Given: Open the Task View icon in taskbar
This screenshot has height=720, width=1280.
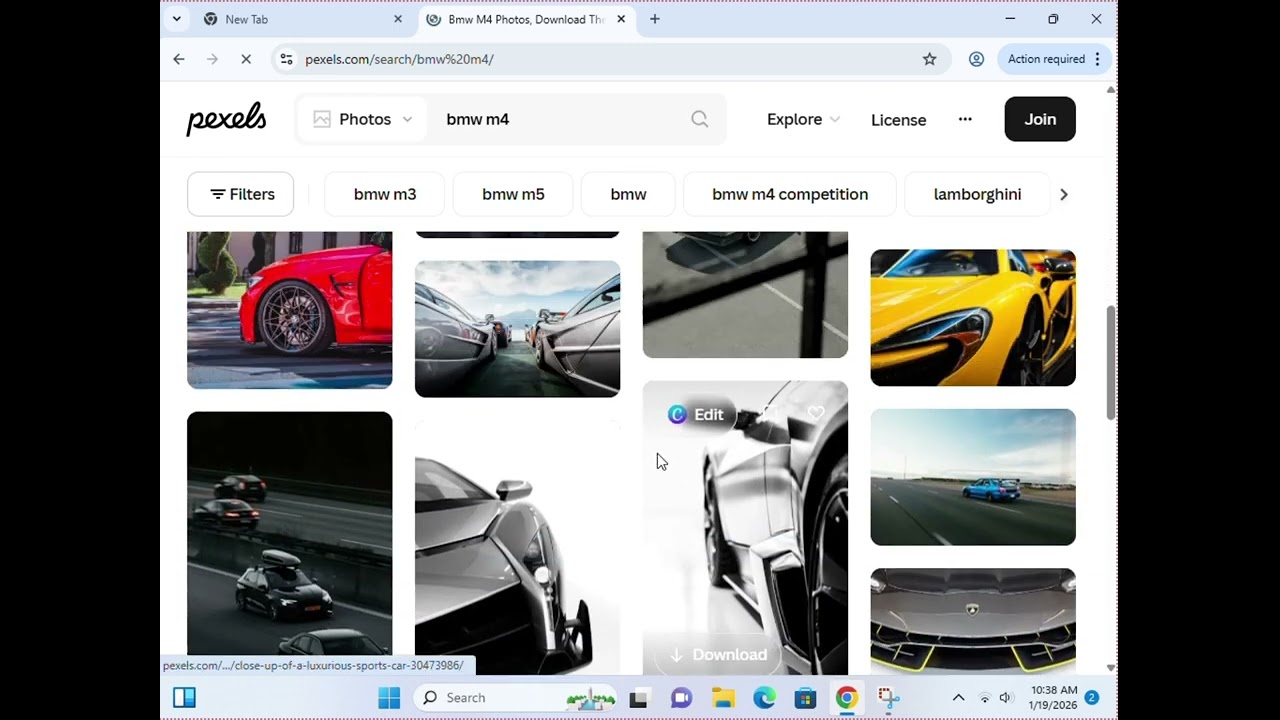Looking at the screenshot, I should click(638, 698).
